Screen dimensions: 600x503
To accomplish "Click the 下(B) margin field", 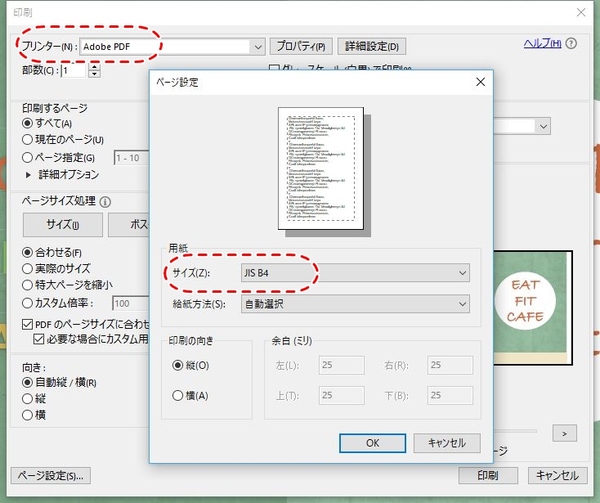I will [x=450, y=395].
